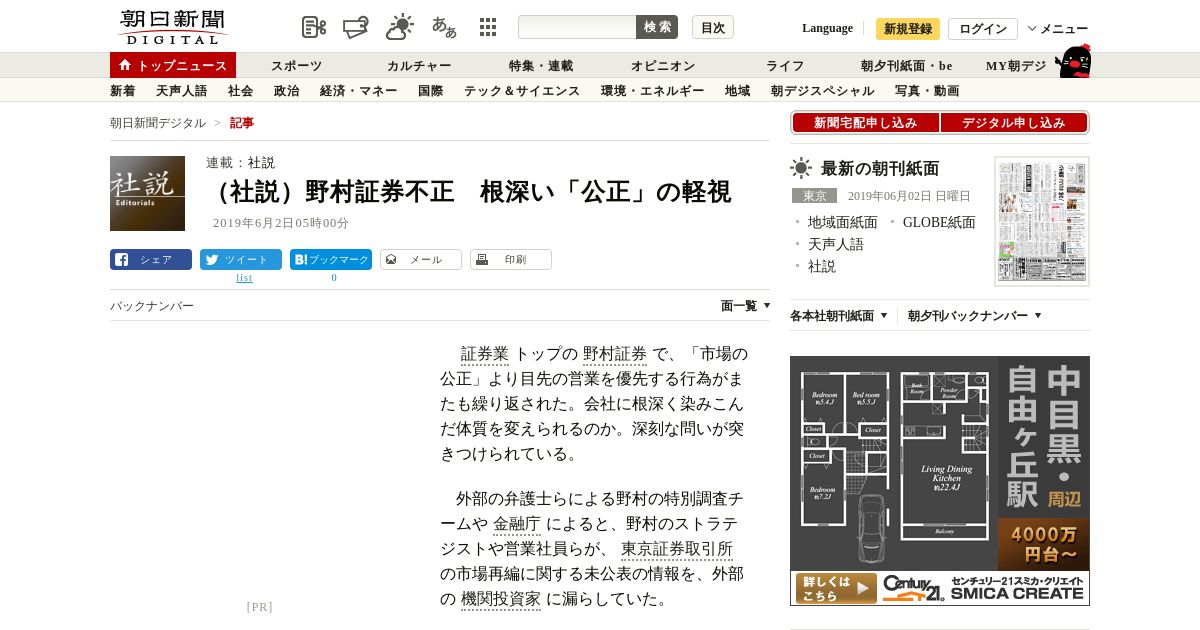Click the バックナンバー link
This screenshot has height=630, width=1200.
pyautogui.click(x=152, y=306)
